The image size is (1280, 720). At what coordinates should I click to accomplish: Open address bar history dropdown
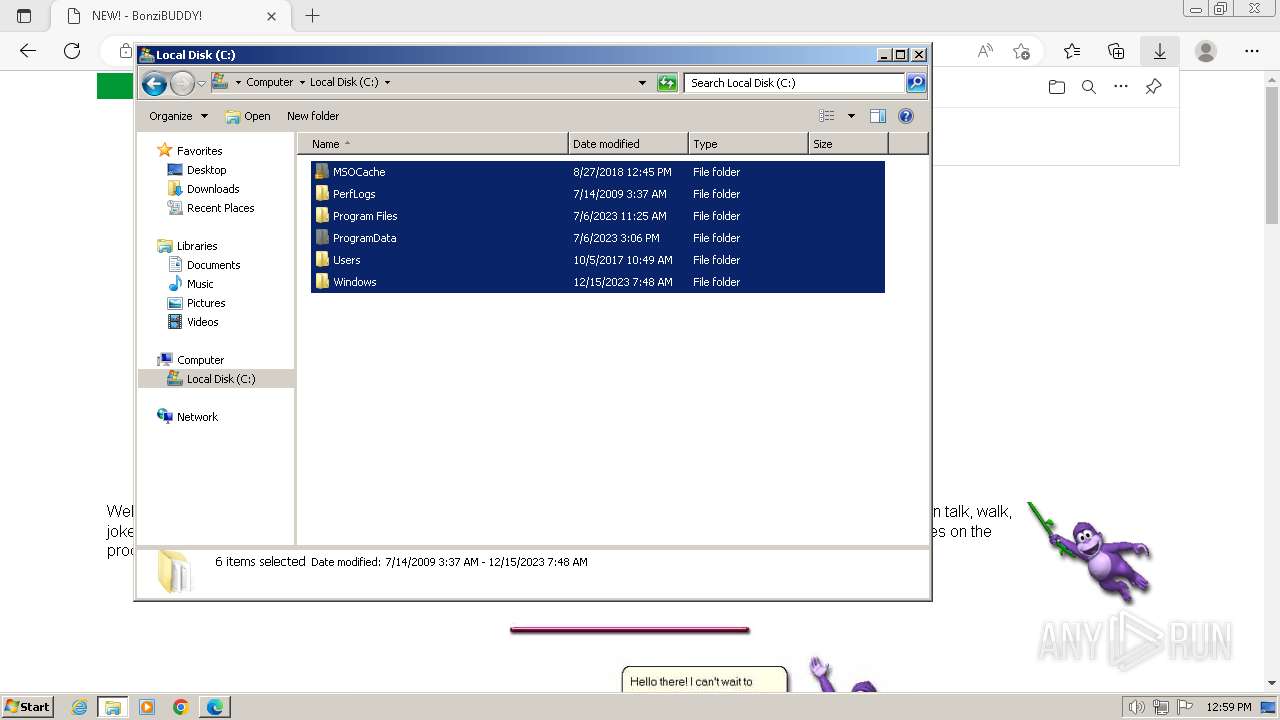pyautogui.click(x=642, y=83)
